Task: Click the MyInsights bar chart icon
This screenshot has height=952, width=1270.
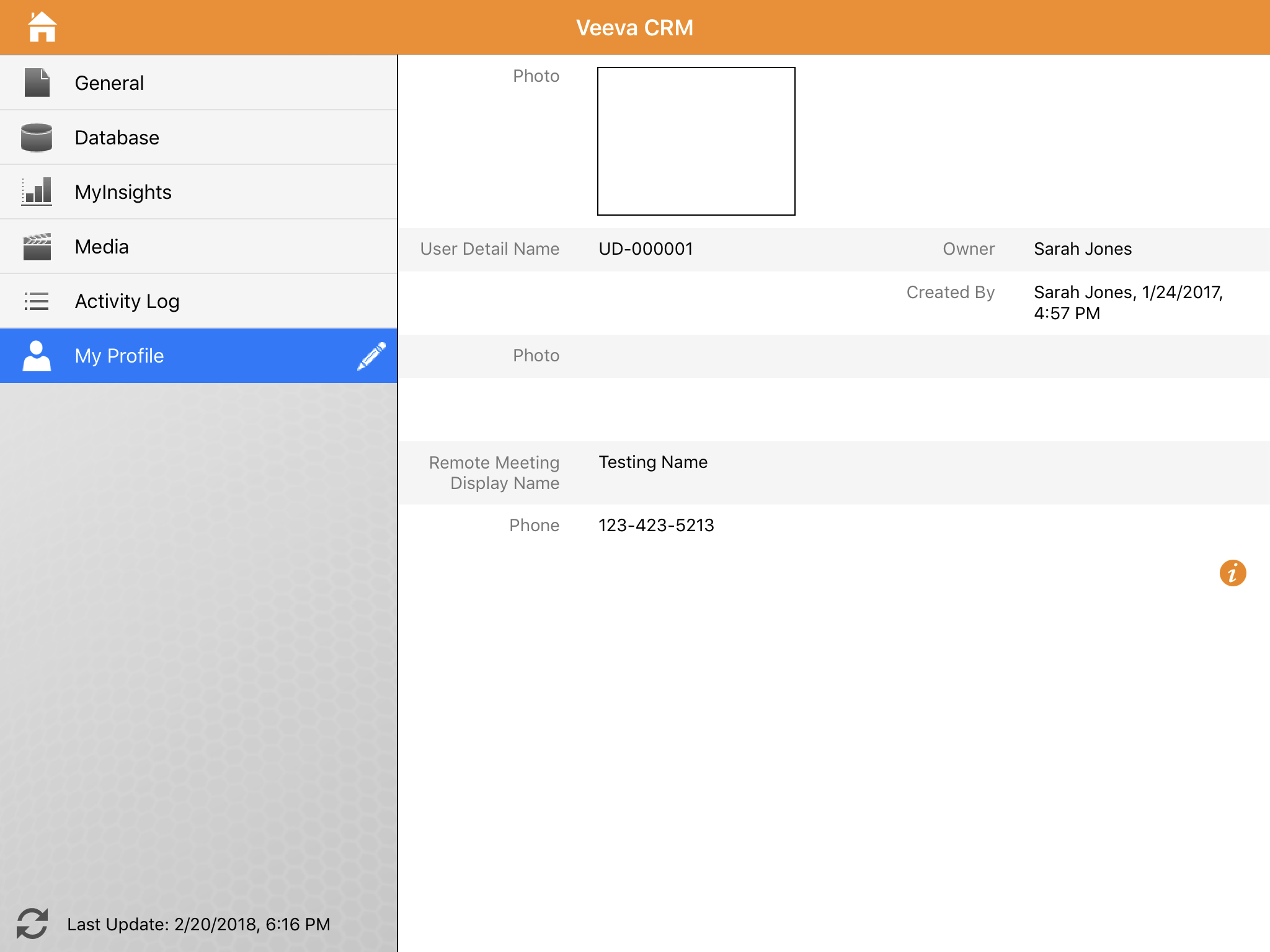Action: pos(37,192)
